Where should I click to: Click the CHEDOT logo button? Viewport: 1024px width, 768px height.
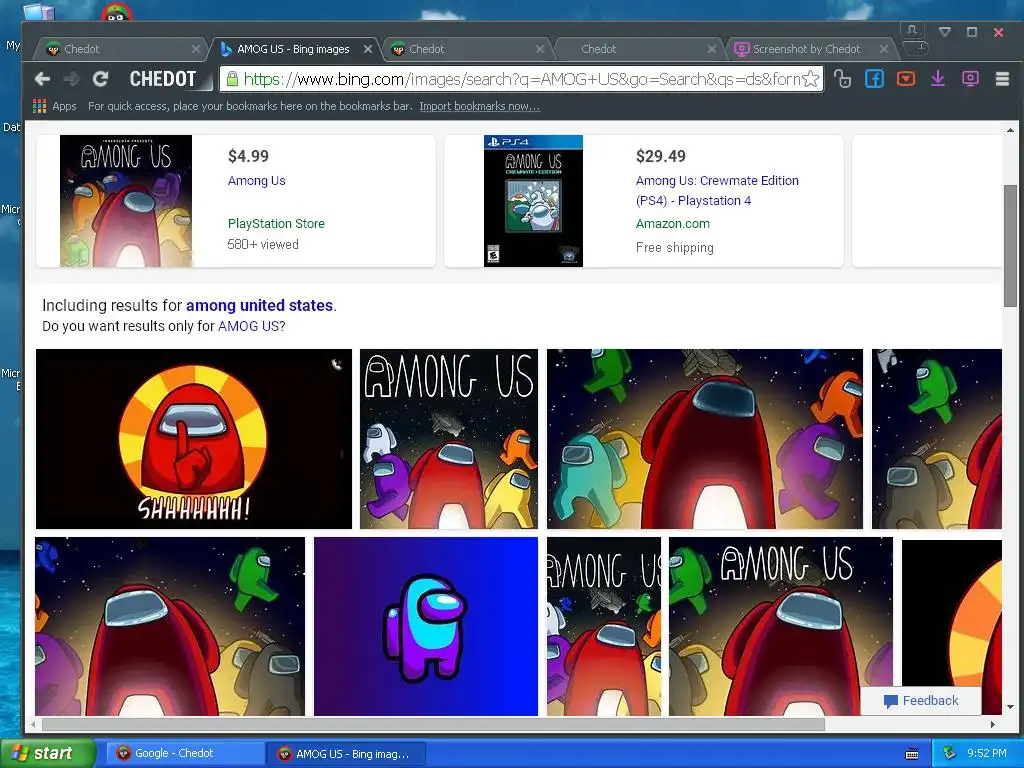pos(163,79)
